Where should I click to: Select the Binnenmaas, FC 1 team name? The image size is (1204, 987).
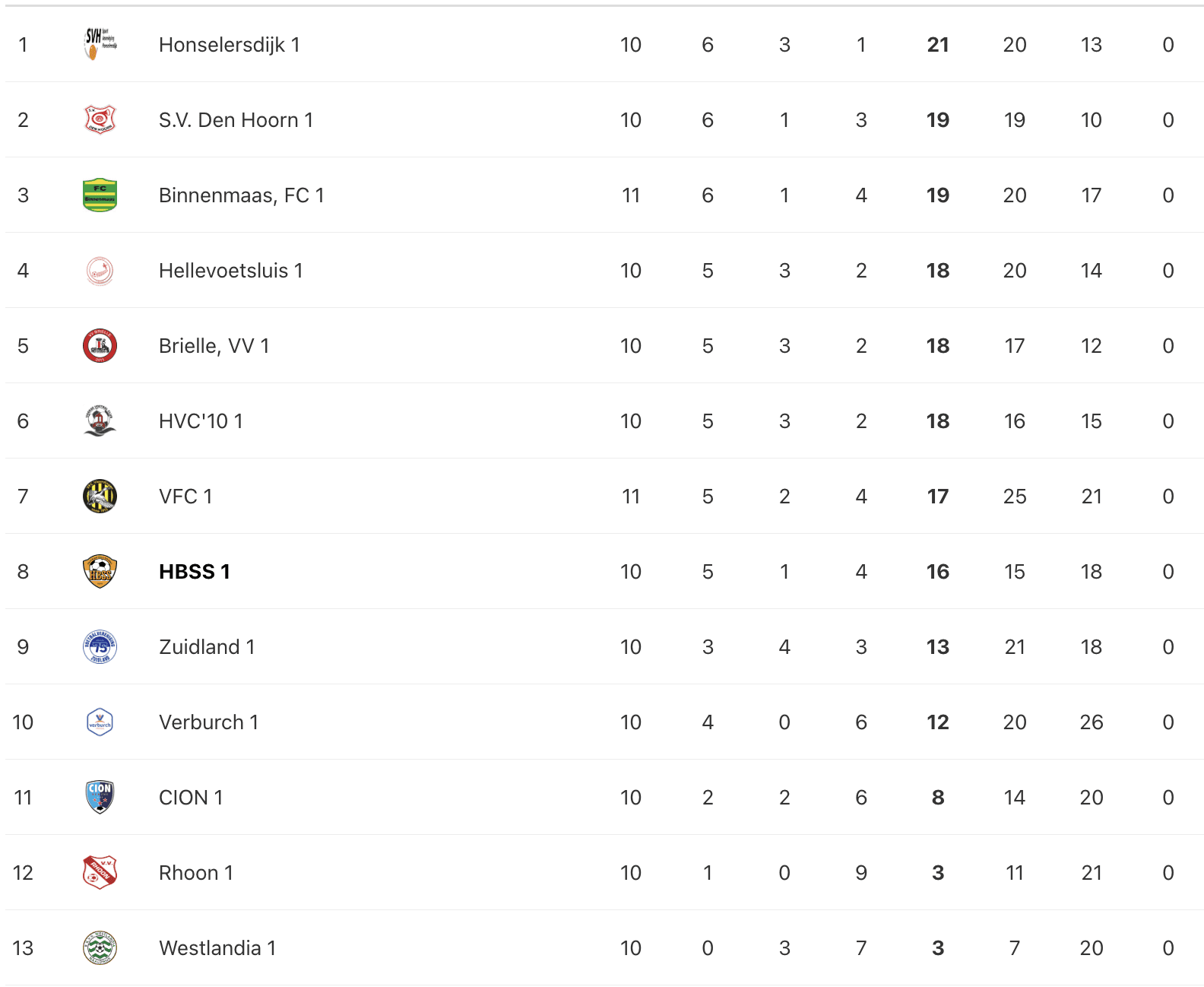(242, 195)
